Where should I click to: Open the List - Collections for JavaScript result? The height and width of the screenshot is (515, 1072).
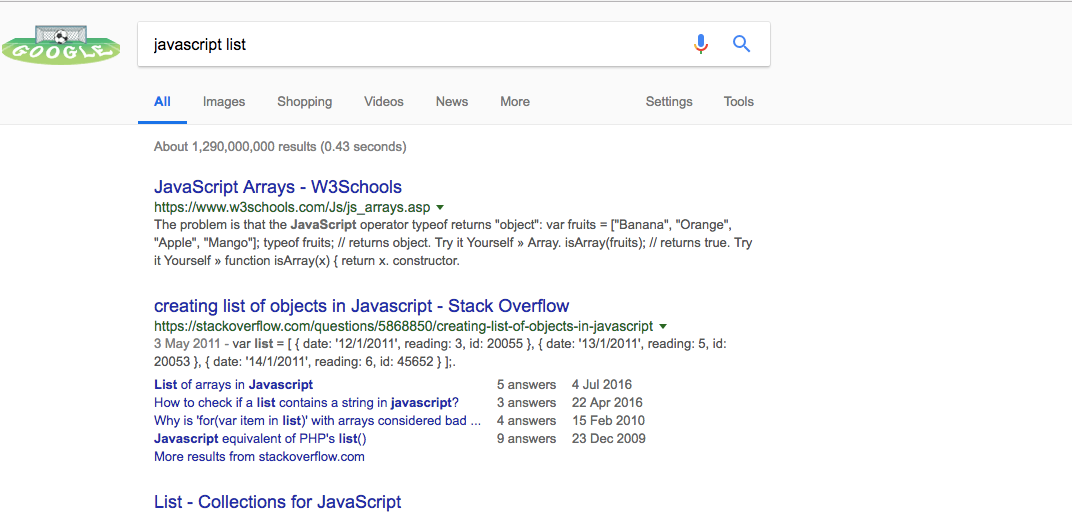click(278, 502)
